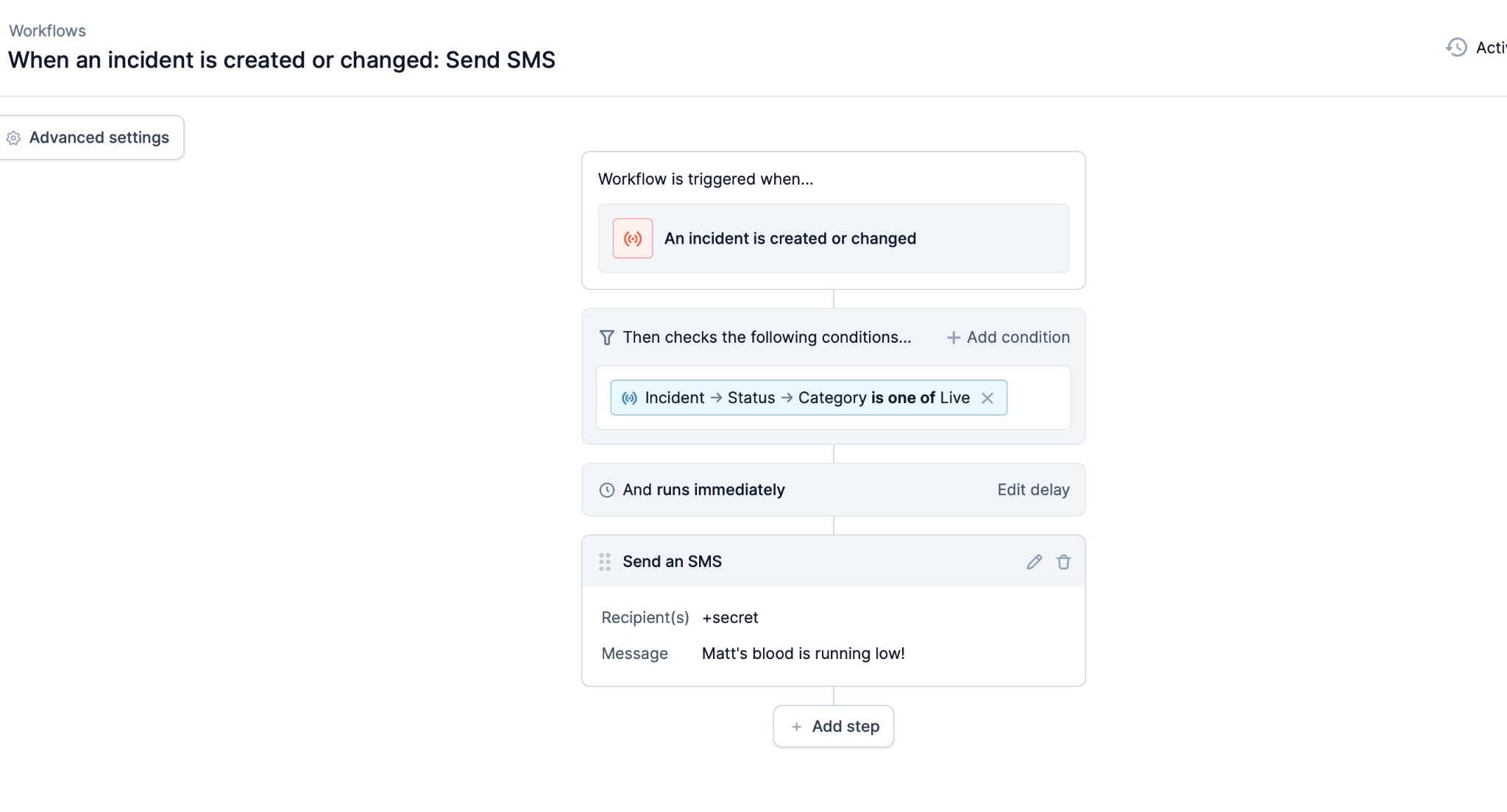This screenshot has height=812, width=1507.
Task: Remove the Incident Status Category condition
Action: click(987, 398)
